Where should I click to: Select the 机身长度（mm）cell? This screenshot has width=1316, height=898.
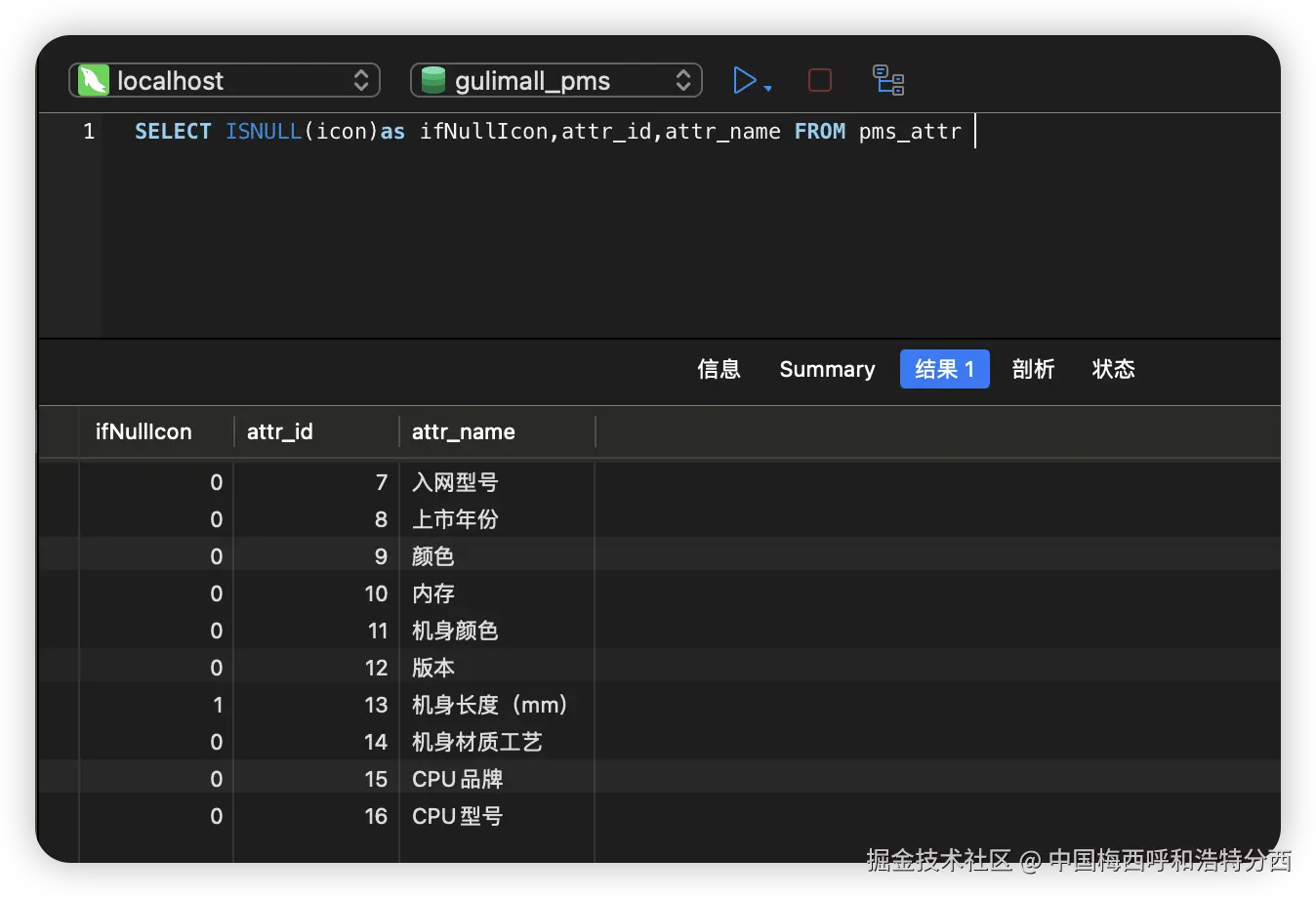497,705
